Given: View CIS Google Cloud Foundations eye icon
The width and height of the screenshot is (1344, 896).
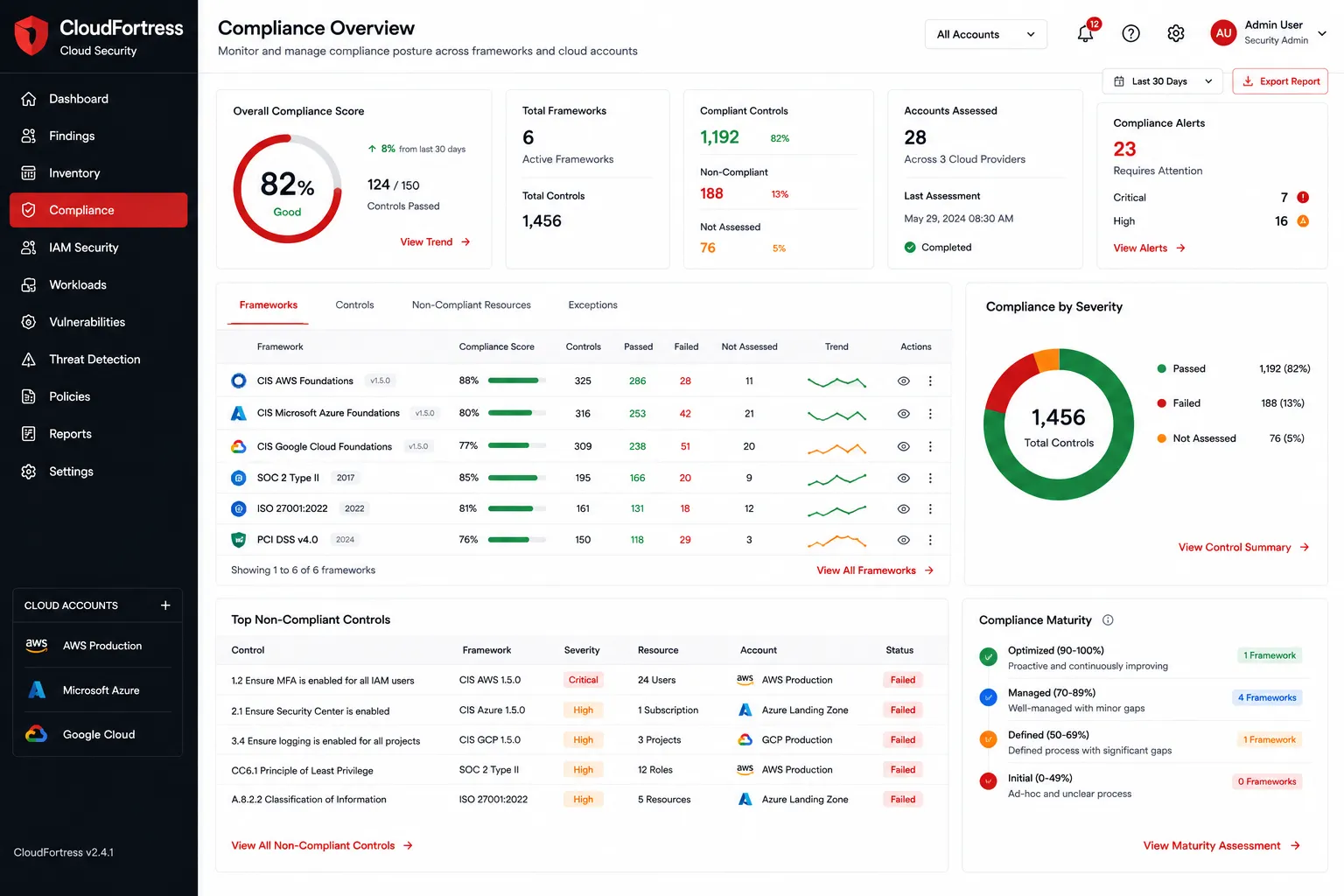Looking at the screenshot, I should [904, 447].
